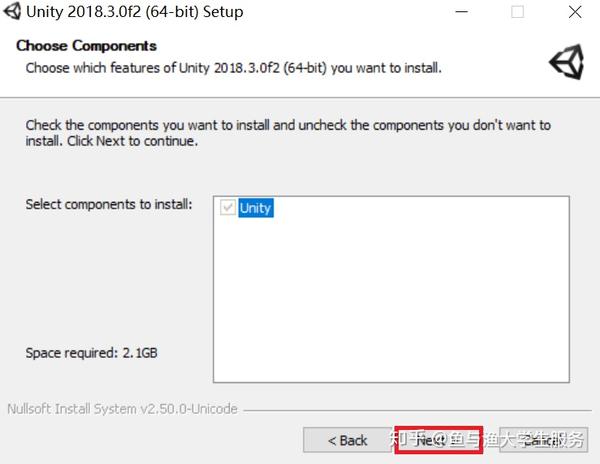Minimize the Unity Setup window
This screenshot has height=464, width=600.
(462, 12)
